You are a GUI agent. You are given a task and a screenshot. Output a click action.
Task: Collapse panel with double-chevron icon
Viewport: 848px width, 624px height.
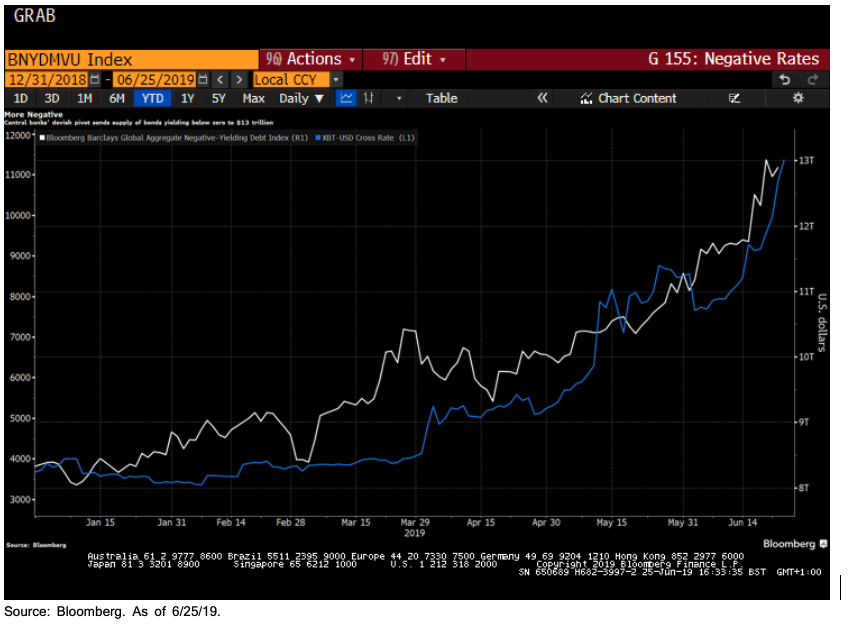click(x=542, y=98)
